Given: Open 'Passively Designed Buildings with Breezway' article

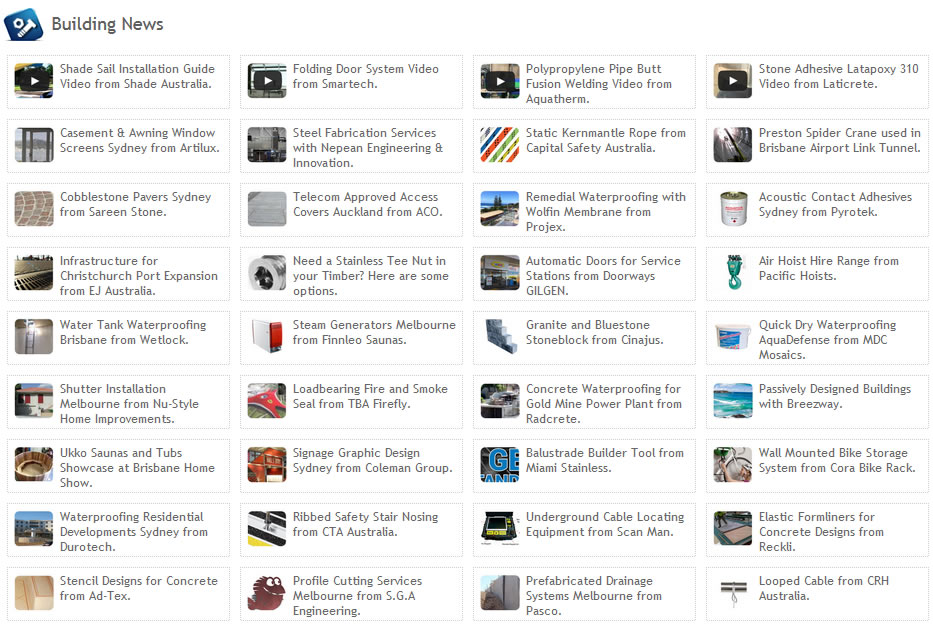Looking at the screenshot, I should pyautogui.click(x=835, y=396).
